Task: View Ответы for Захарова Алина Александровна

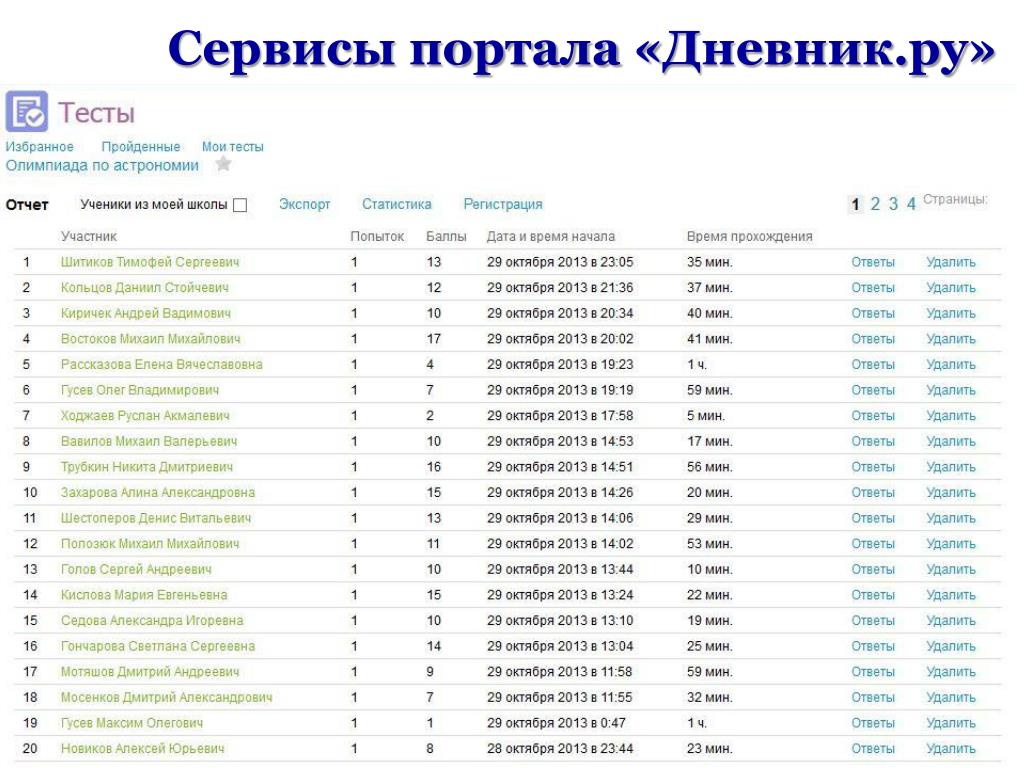Action: (x=873, y=492)
